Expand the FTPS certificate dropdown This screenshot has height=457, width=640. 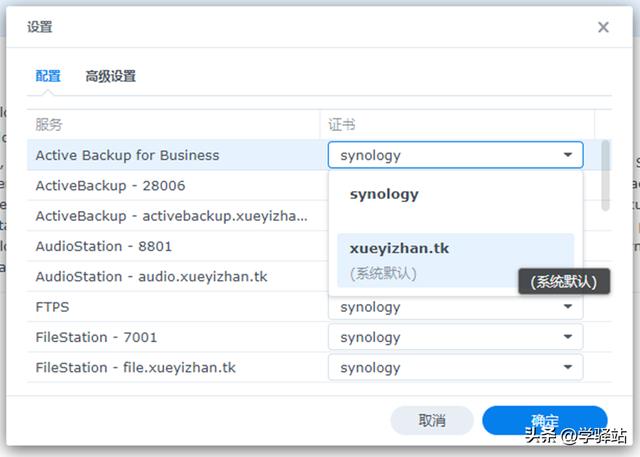tap(456, 307)
